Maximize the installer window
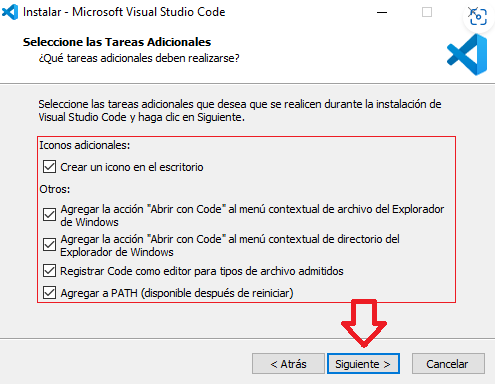 (x=427, y=12)
